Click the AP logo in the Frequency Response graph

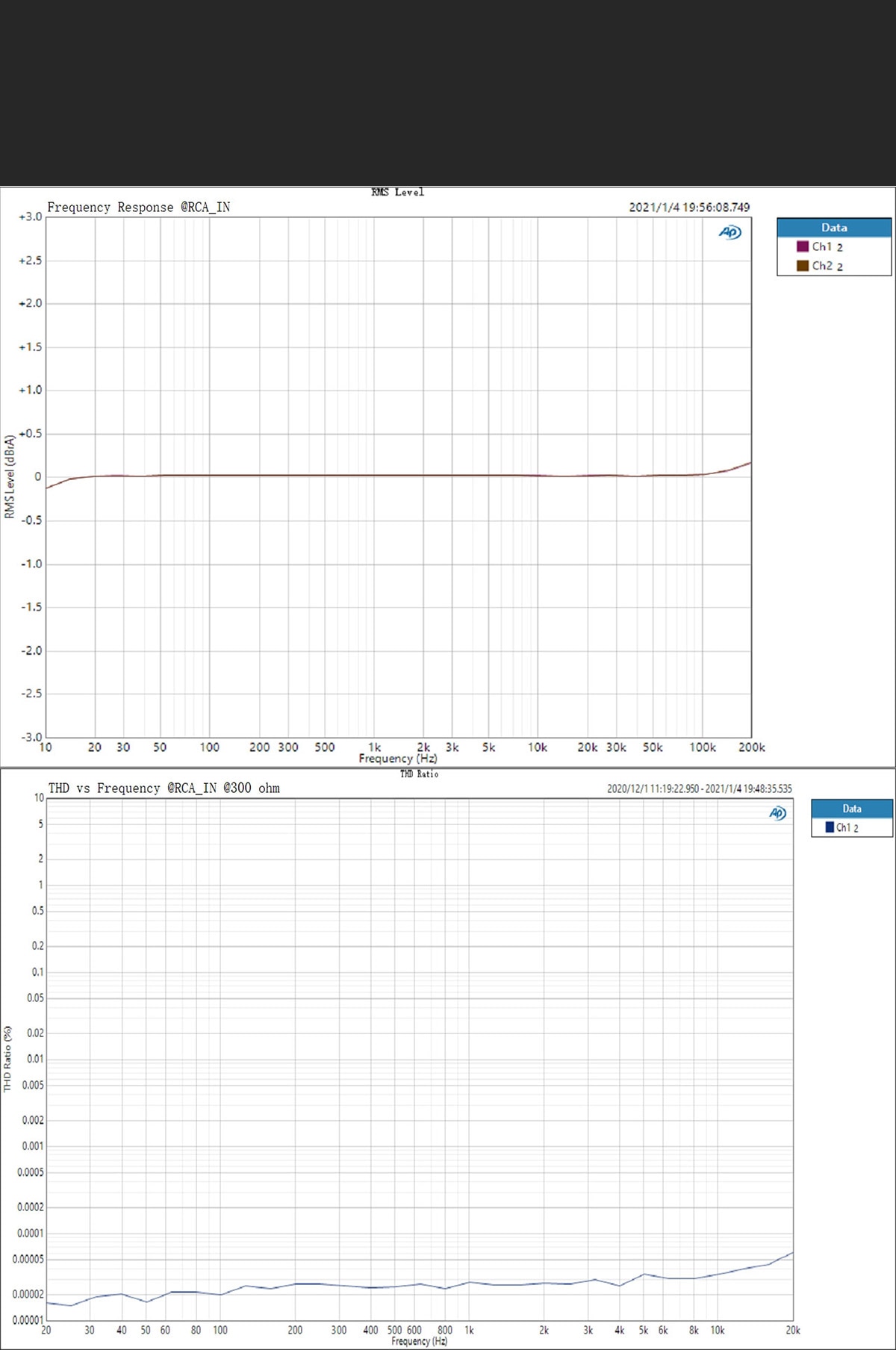pos(729,232)
